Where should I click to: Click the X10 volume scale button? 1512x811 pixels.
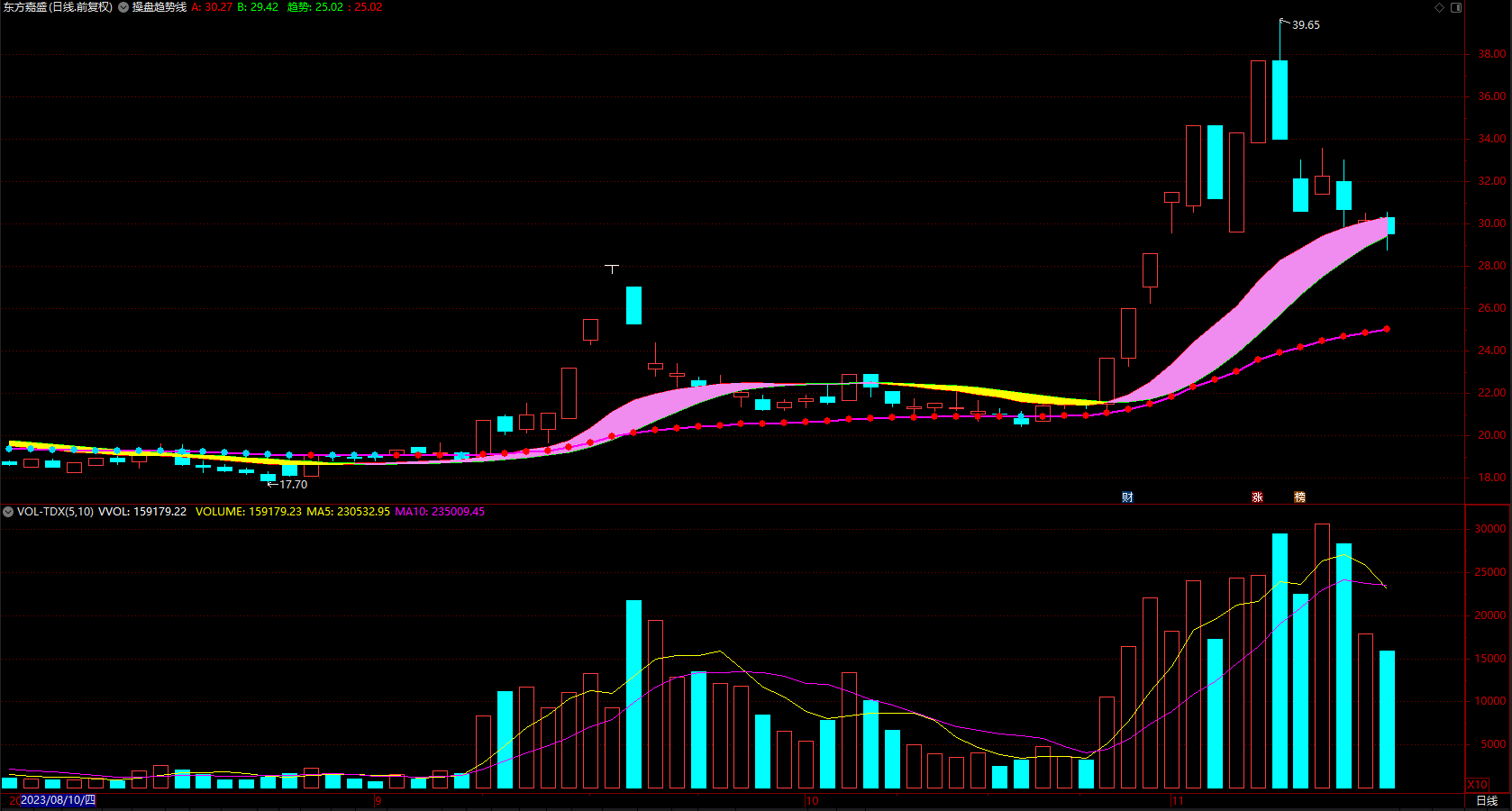point(1478,785)
